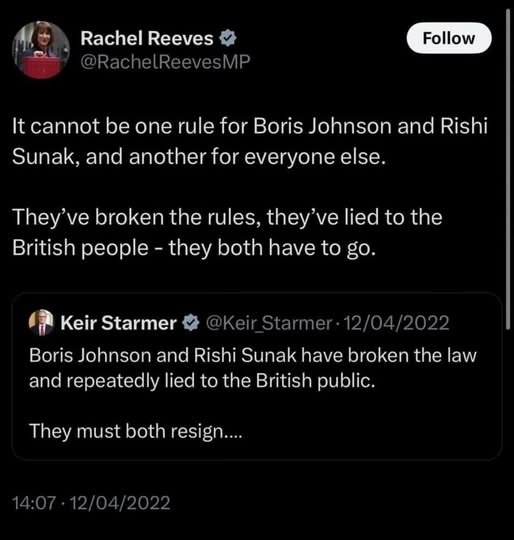Click Keir Starmer's avatar in the quoted tweet
514x540 pixels.
(41, 323)
